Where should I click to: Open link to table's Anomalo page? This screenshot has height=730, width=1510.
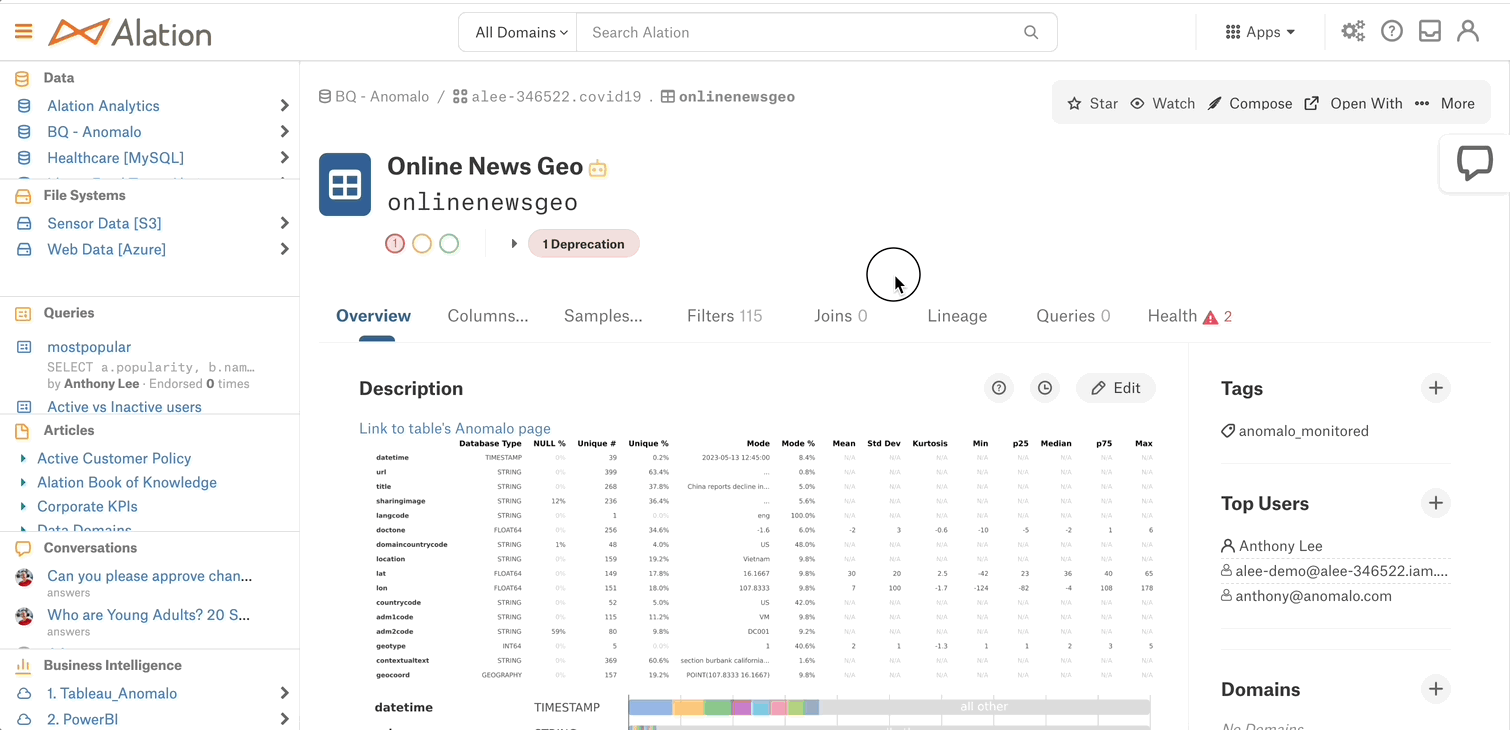tap(454, 428)
